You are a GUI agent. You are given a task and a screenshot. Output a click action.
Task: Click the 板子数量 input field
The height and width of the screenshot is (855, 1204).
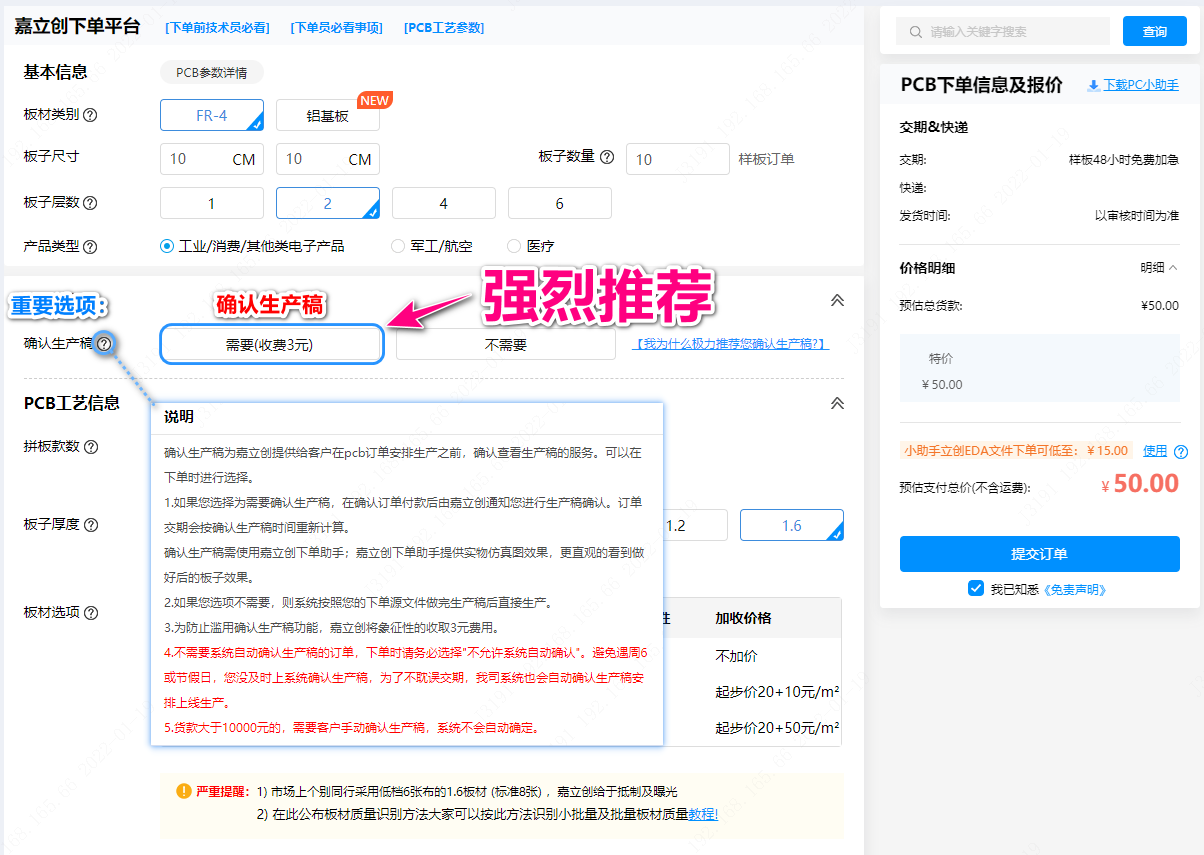coord(678,159)
